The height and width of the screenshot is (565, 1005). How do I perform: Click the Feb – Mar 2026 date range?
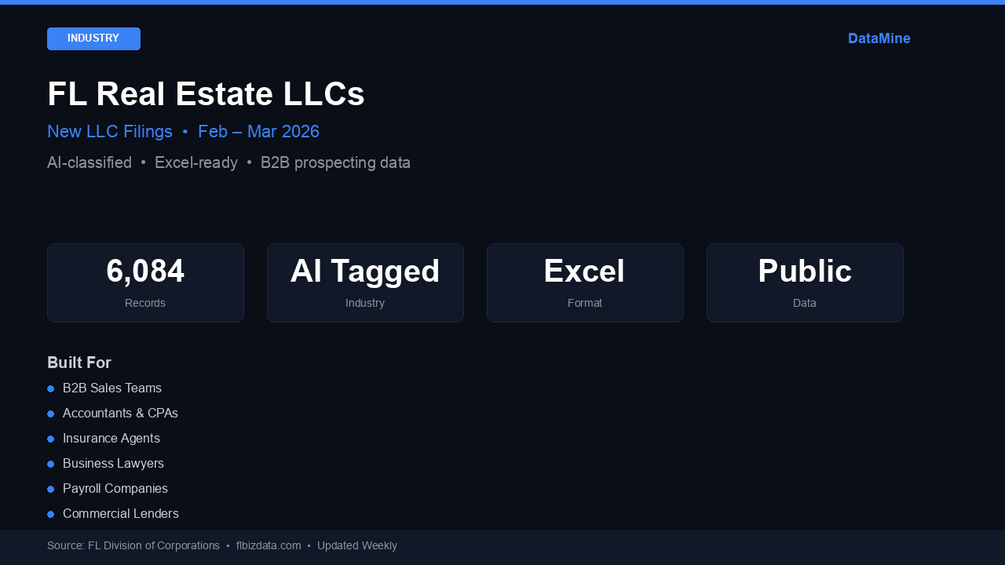point(258,131)
